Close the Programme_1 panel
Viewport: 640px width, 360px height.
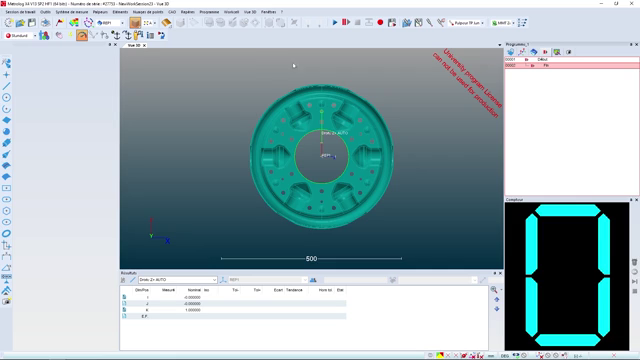[636, 44]
